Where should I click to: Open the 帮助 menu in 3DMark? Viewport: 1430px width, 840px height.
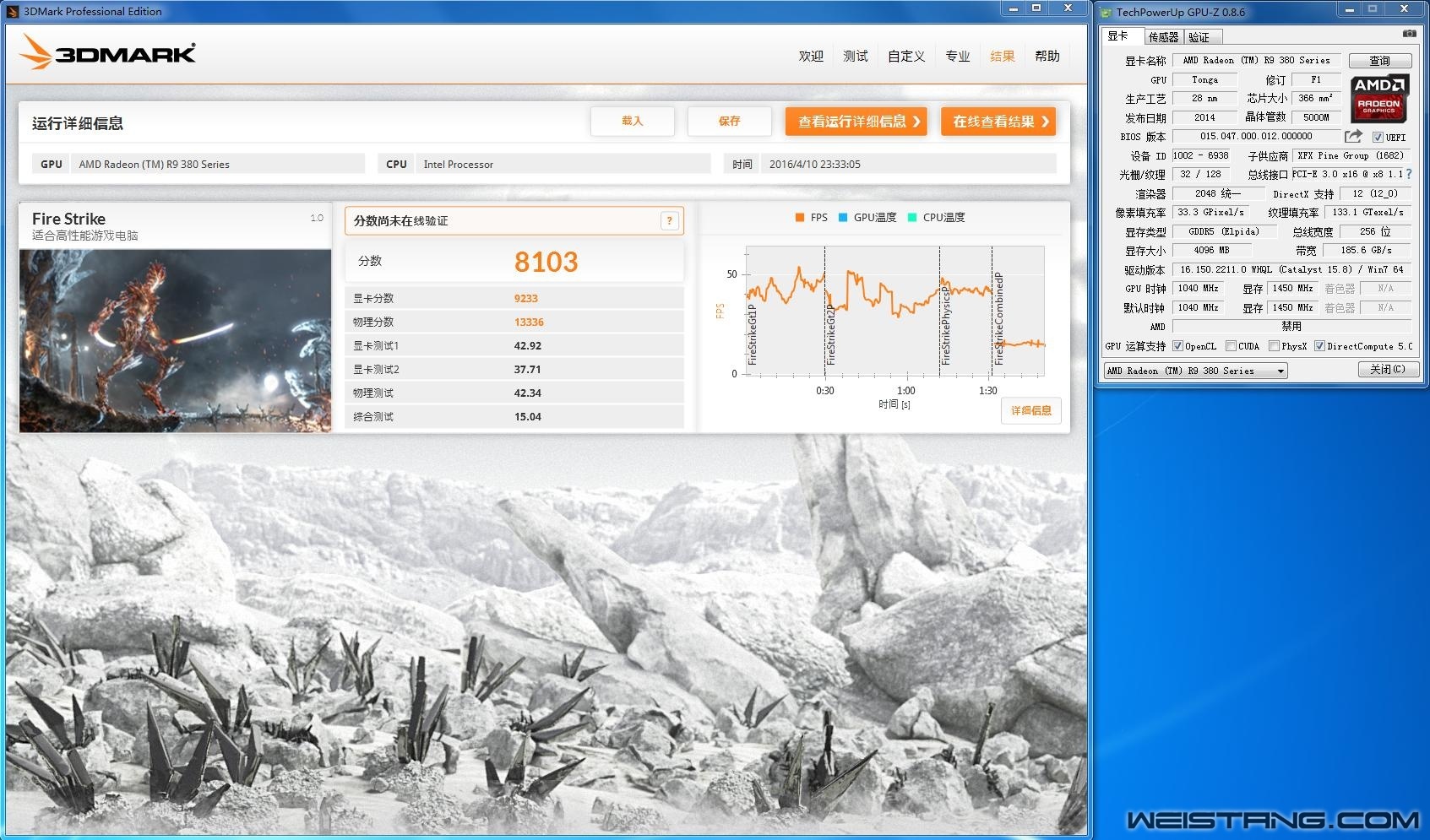1047,56
